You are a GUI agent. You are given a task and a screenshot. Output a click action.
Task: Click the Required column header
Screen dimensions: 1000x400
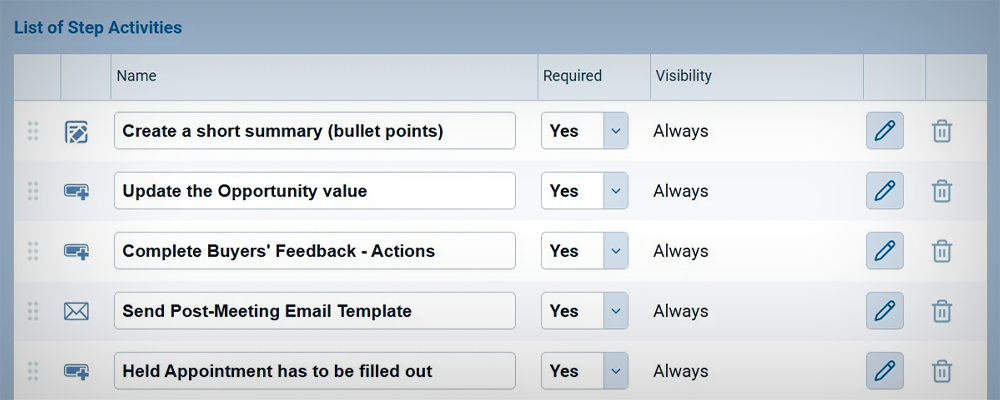tap(572, 76)
